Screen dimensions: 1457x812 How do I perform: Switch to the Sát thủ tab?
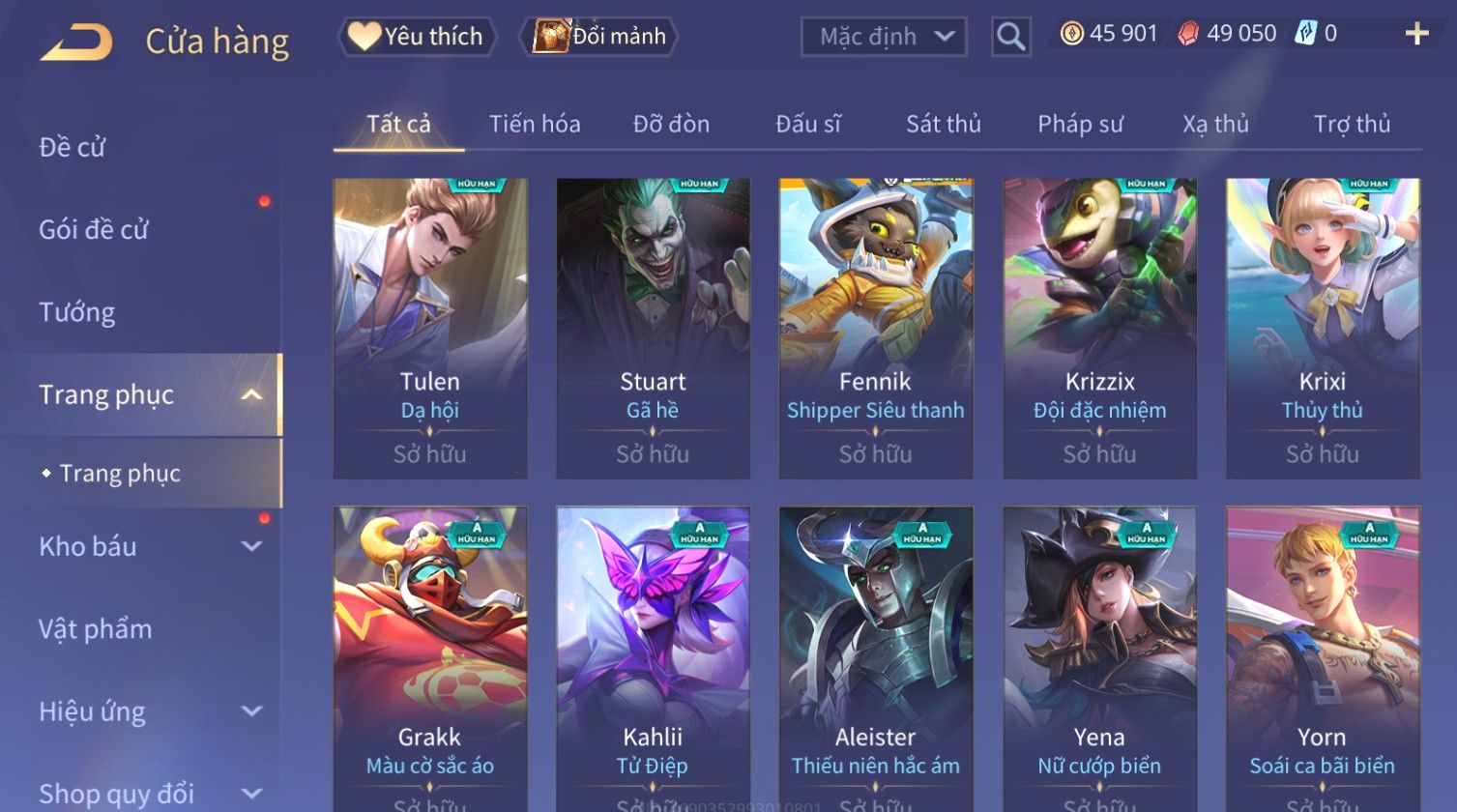(x=943, y=124)
